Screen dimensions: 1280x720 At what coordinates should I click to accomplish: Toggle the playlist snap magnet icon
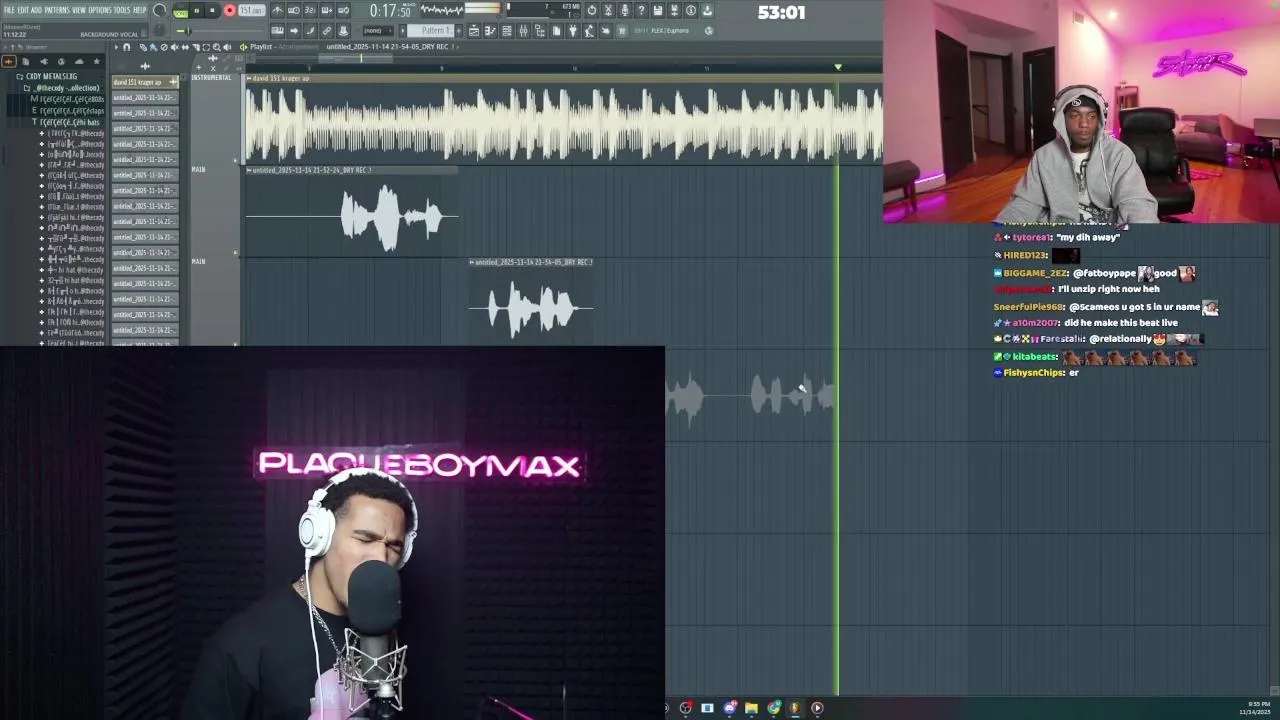[126, 47]
